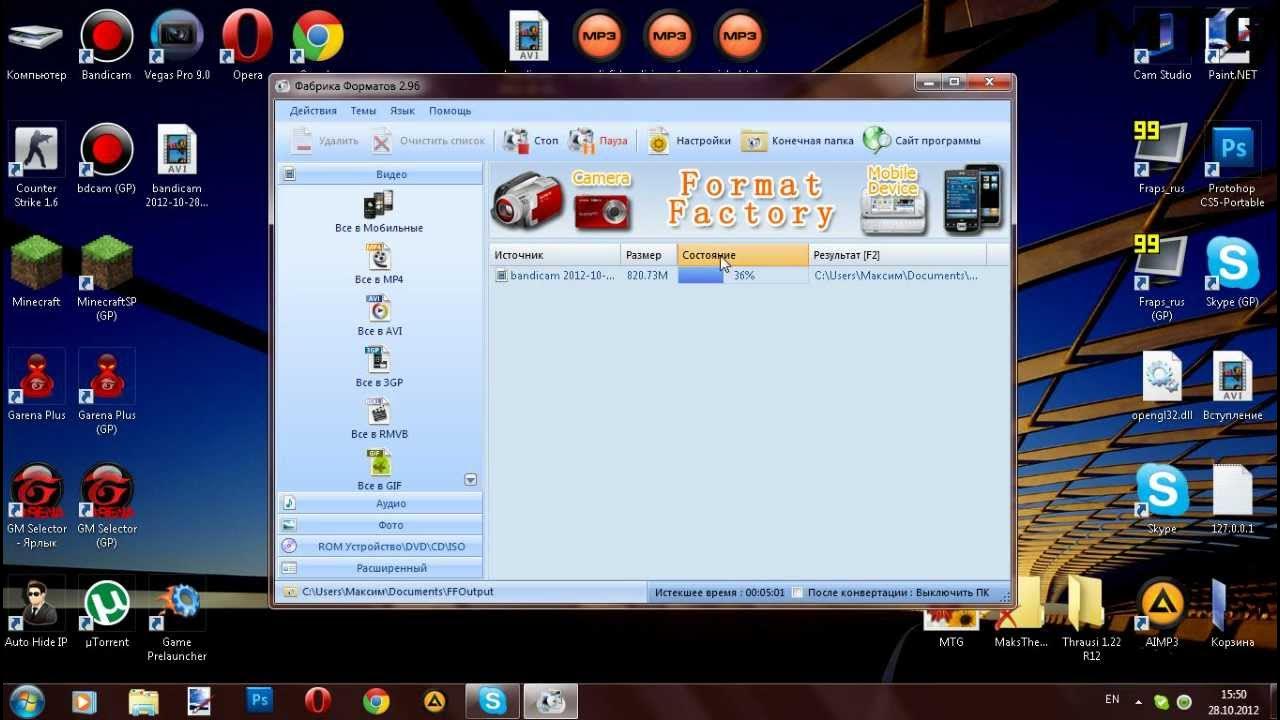This screenshot has width=1280, height=720.
Task: Open the Компьютер desktop icon
Action: pyautogui.click(x=36, y=45)
